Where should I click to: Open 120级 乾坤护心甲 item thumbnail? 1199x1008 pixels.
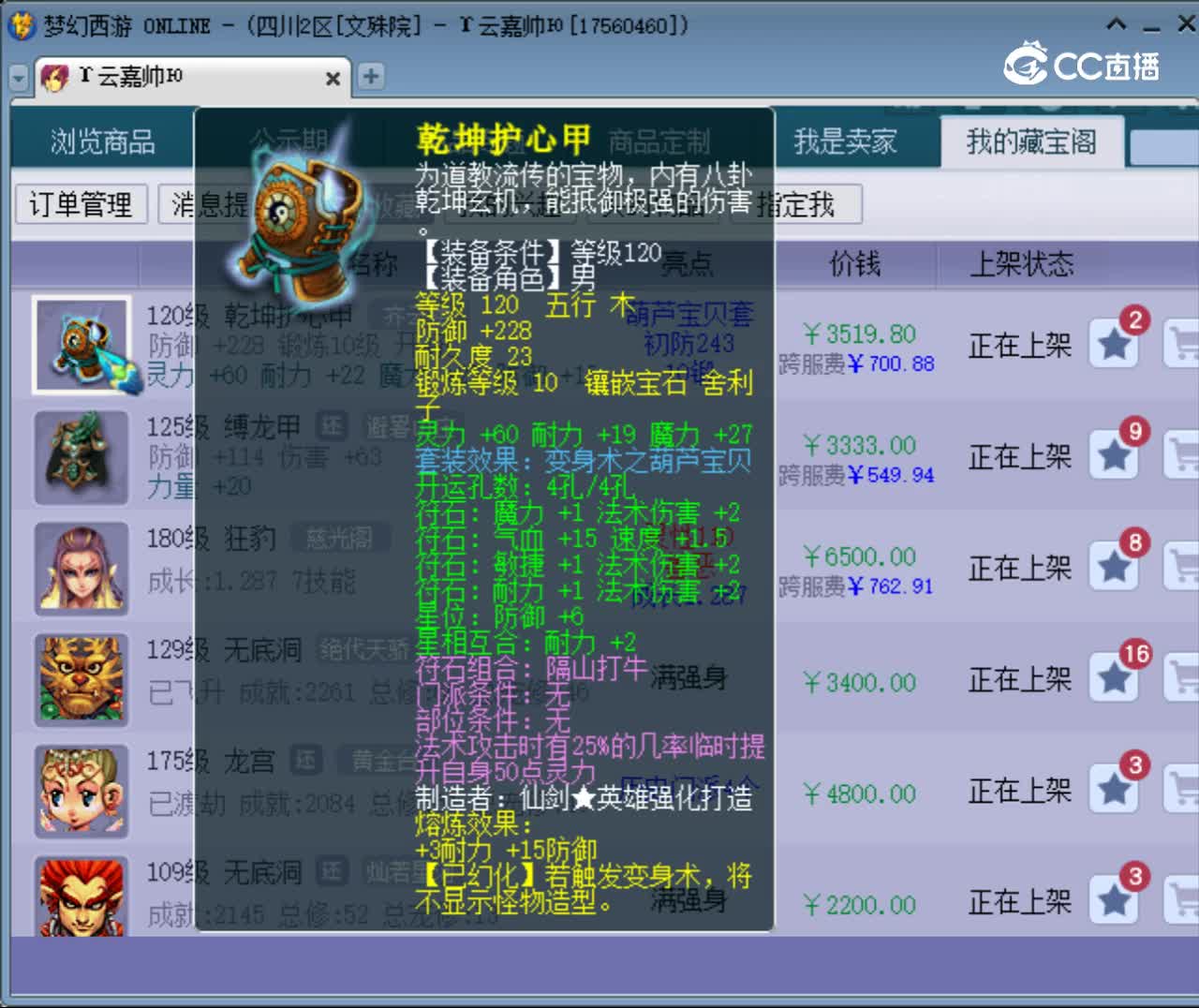click(x=81, y=345)
